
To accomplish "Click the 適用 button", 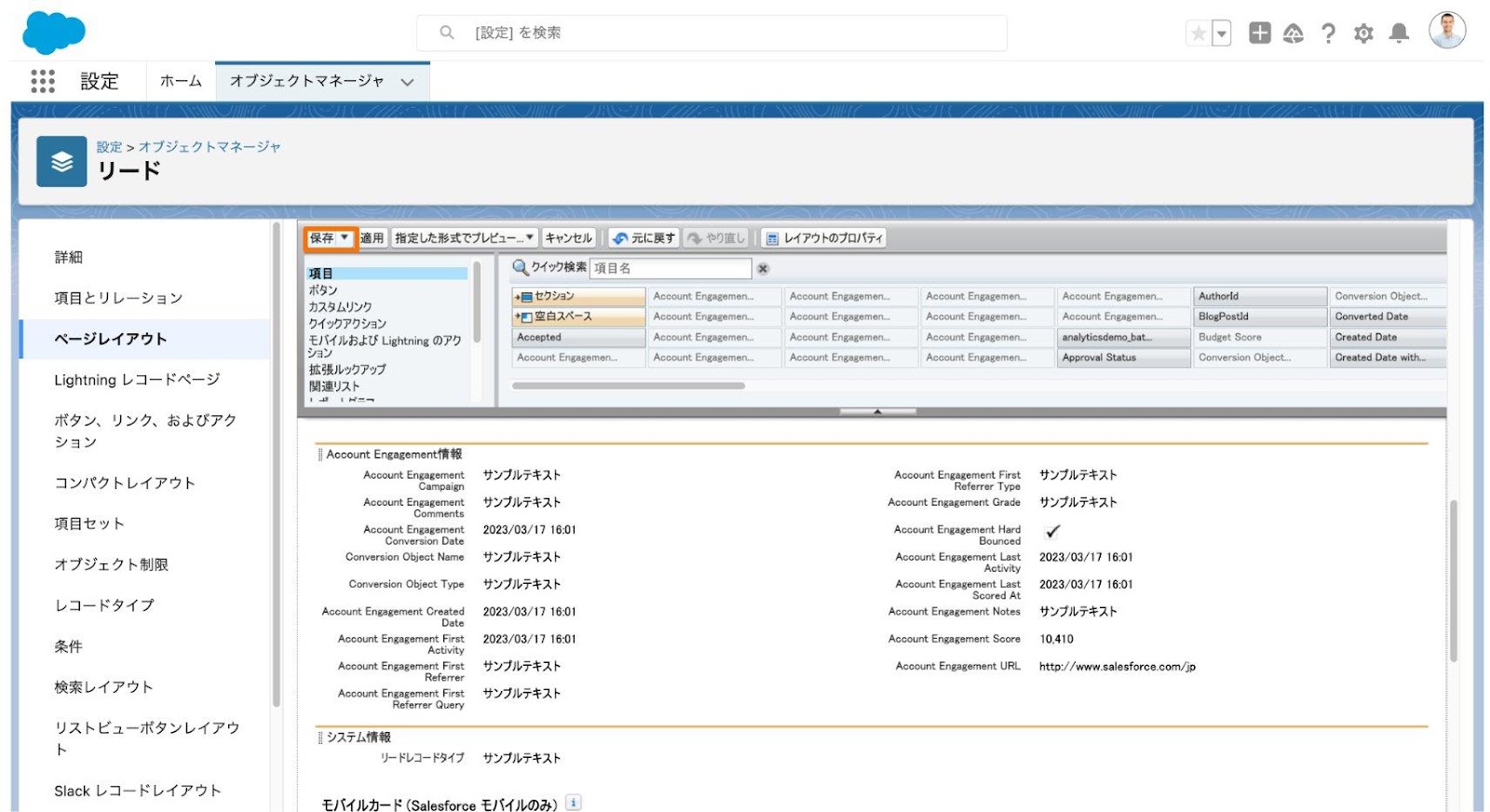I will click(x=372, y=238).
